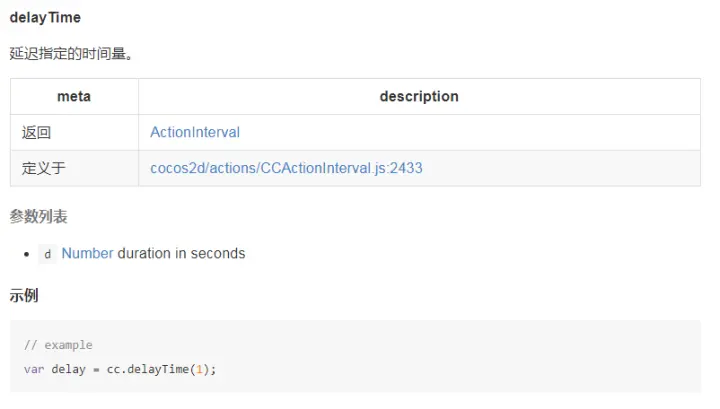Click the 延迟指定的时间量 description sentence
This screenshot has width=720, height=409.
[71, 53]
